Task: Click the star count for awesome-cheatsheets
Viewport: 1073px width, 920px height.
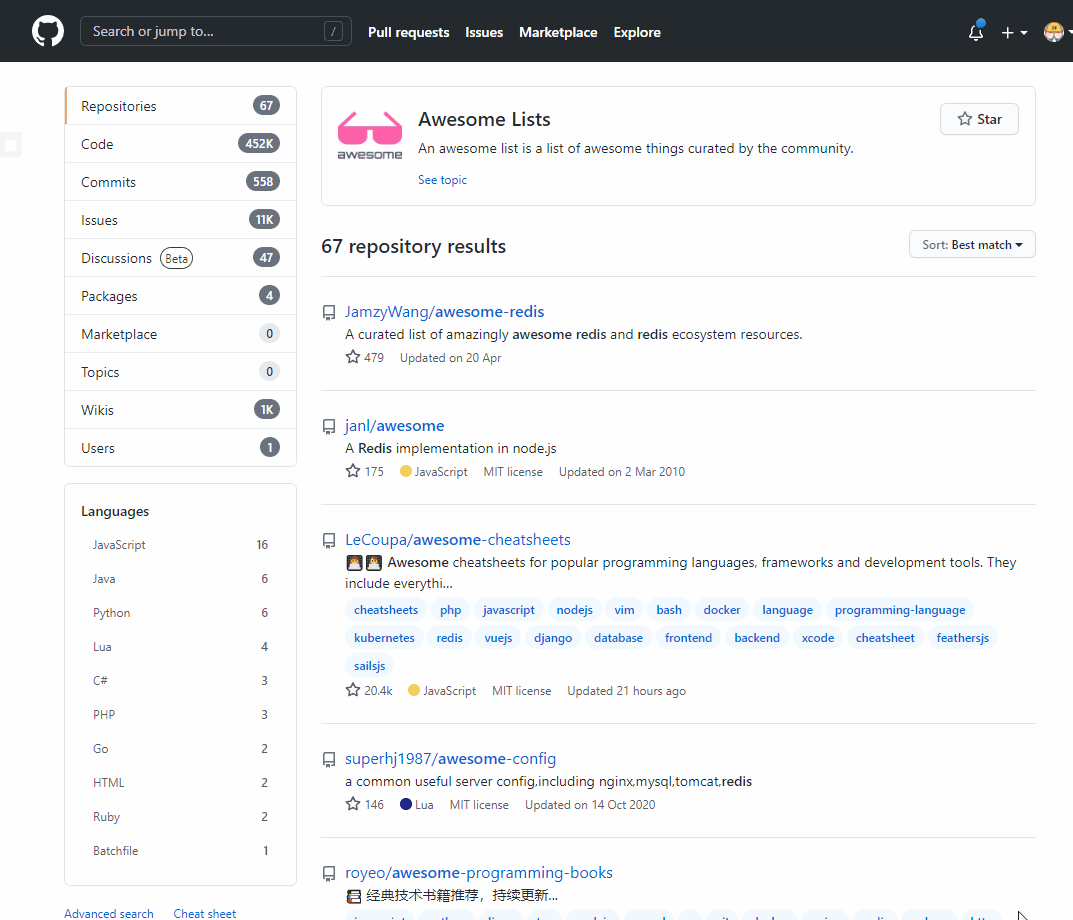Action: click(377, 691)
